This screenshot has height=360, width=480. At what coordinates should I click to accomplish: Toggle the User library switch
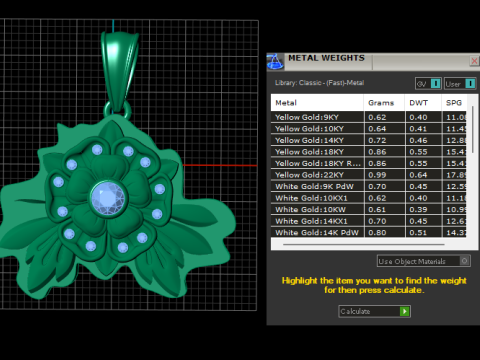coord(460,84)
